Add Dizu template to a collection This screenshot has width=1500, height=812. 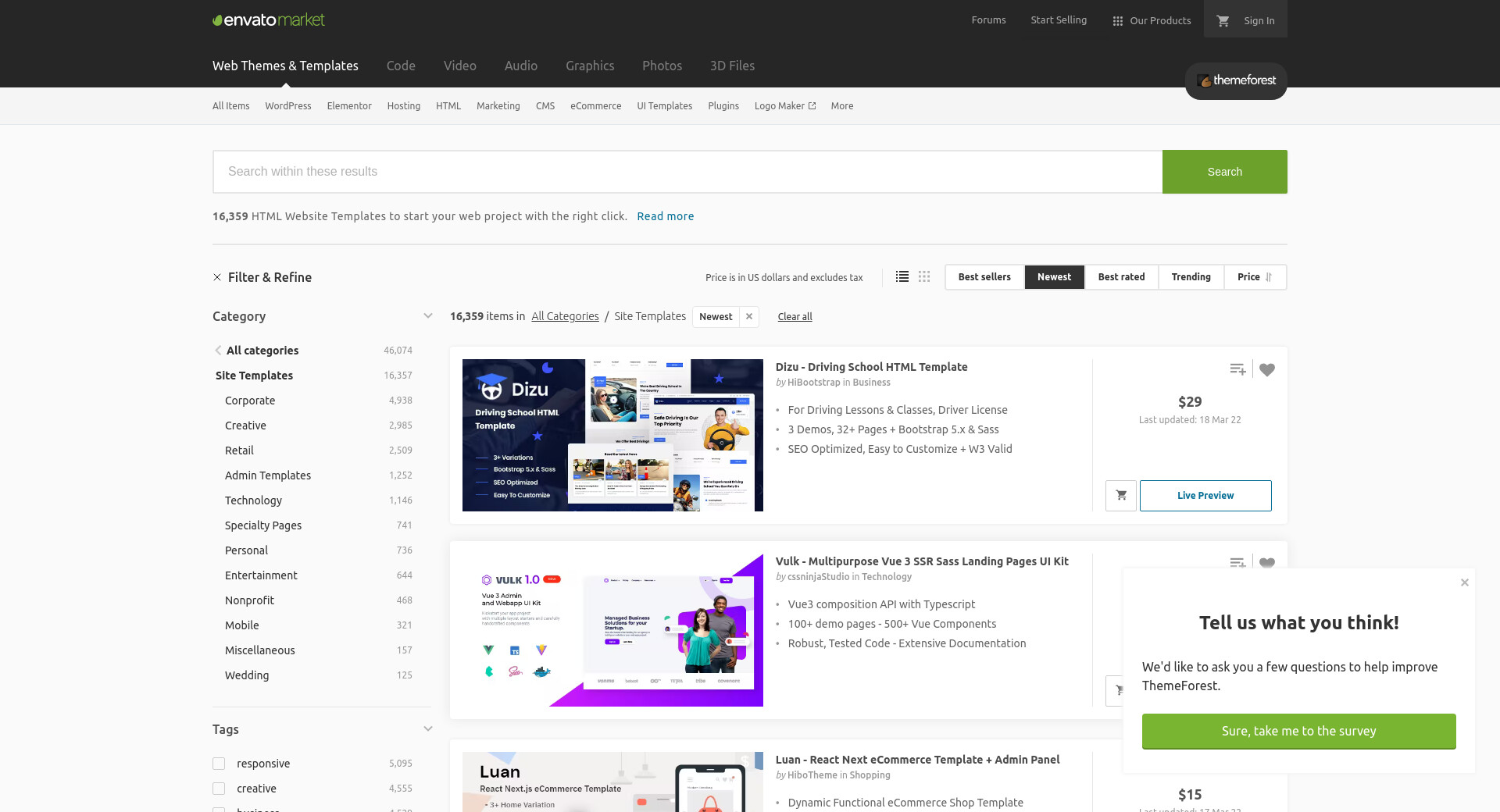1237,370
